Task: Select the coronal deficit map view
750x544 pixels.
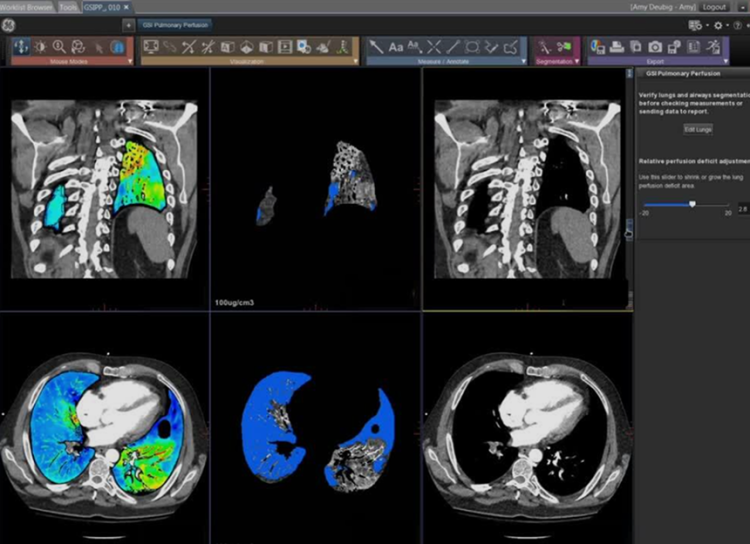Action: click(316, 189)
